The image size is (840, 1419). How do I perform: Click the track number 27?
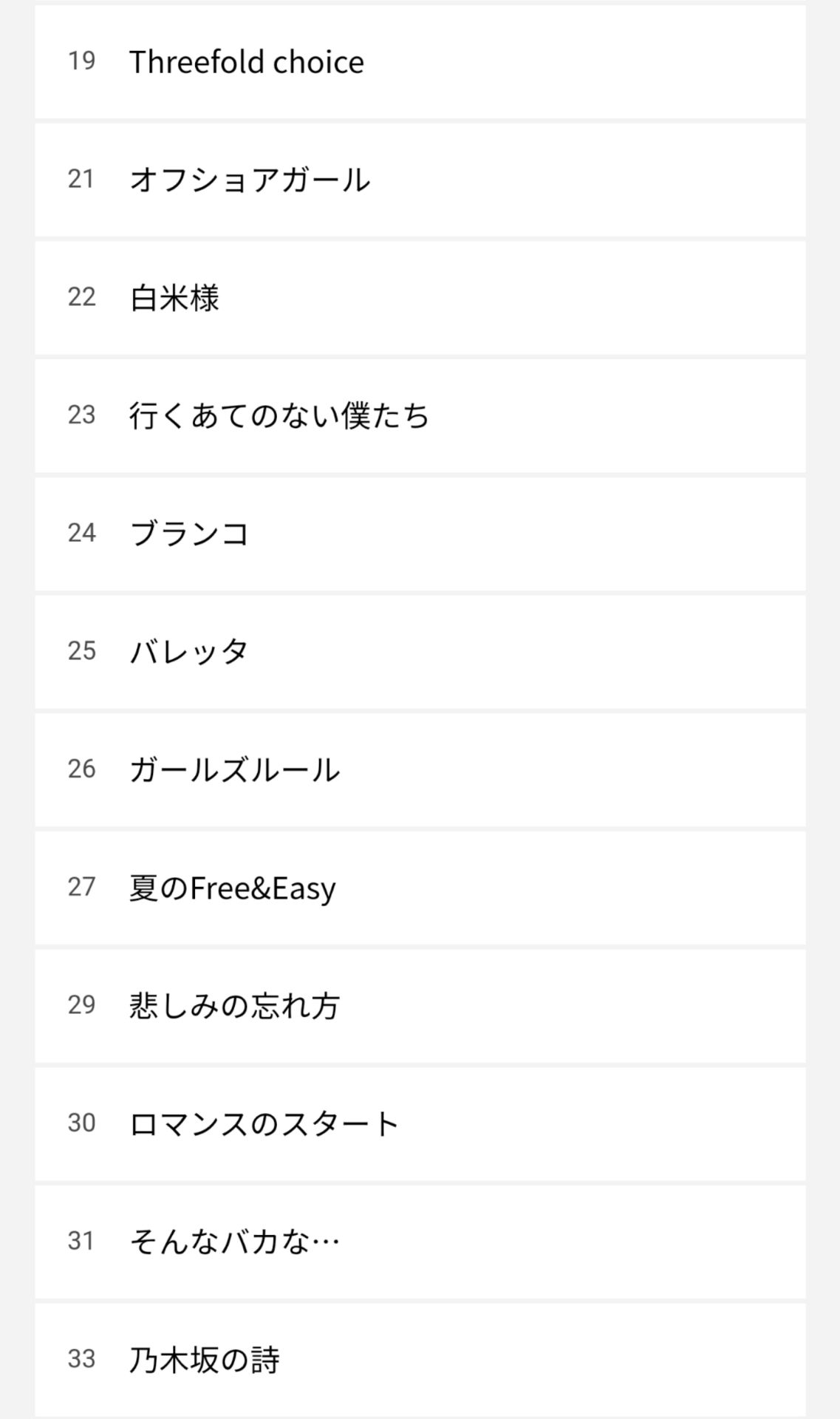[82, 887]
